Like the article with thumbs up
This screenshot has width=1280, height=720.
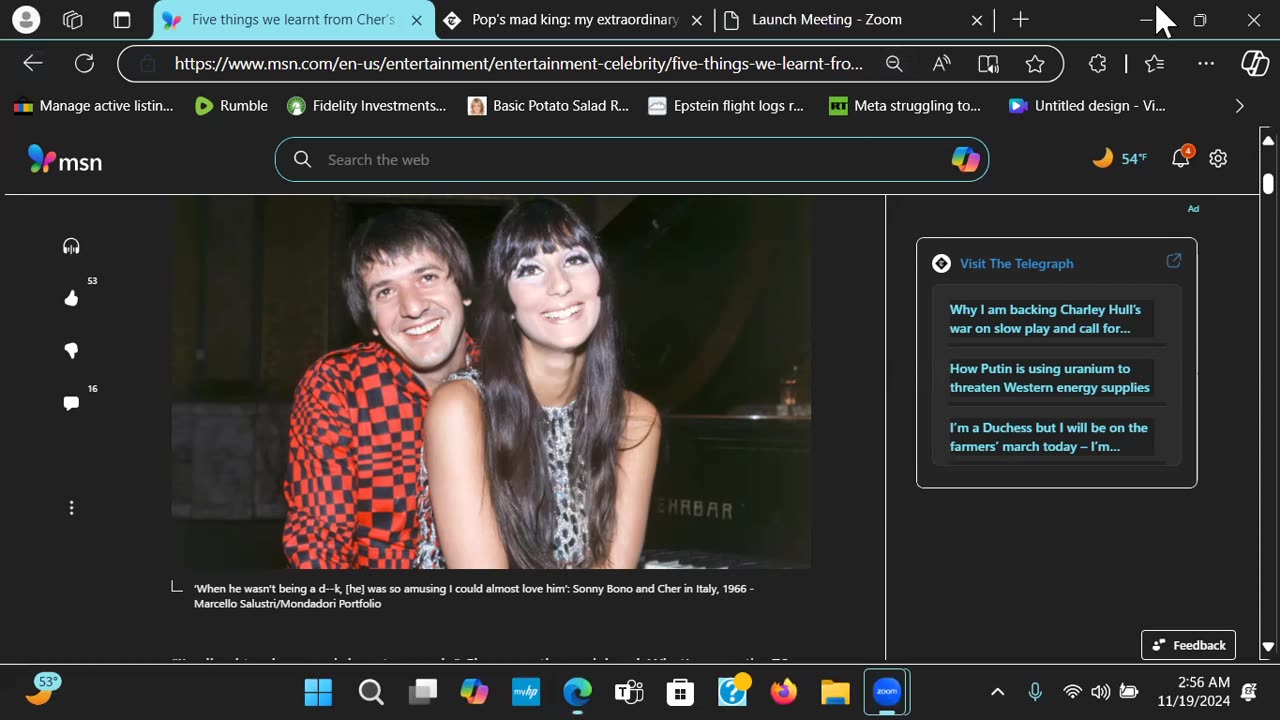tap(71, 298)
